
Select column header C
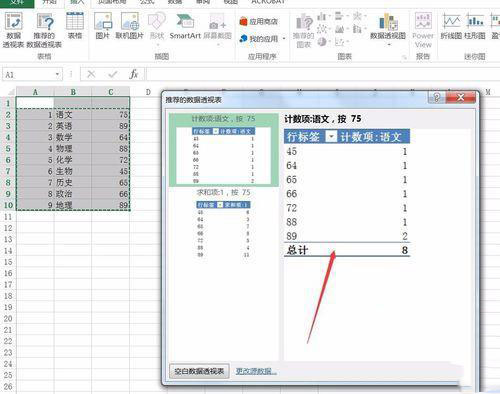click(111, 92)
